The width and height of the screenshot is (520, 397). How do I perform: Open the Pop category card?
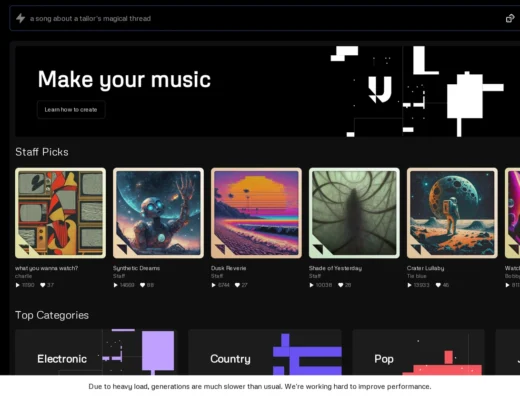[418, 352]
